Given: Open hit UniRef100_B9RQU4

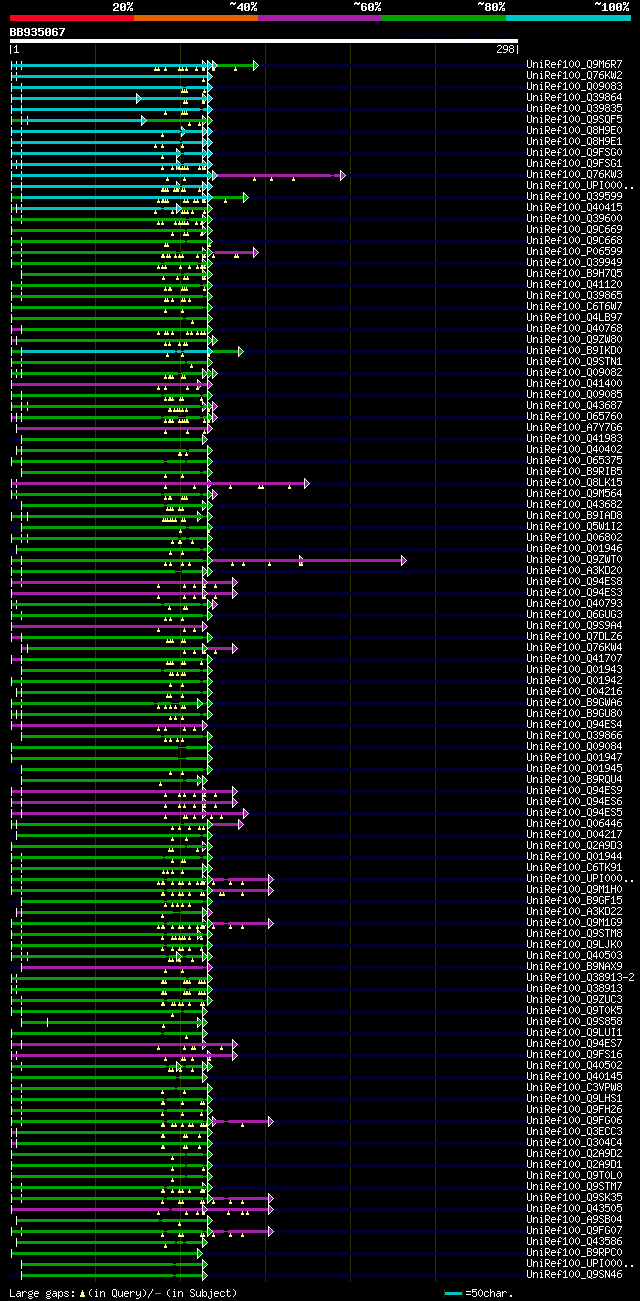Looking at the screenshot, I should 574,780.
